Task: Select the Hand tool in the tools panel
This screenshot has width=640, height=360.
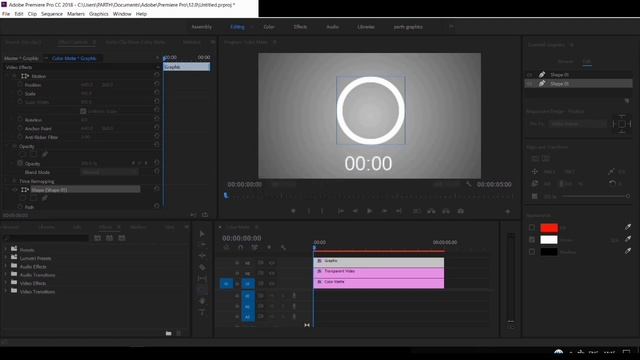Action: click(202, 301)
